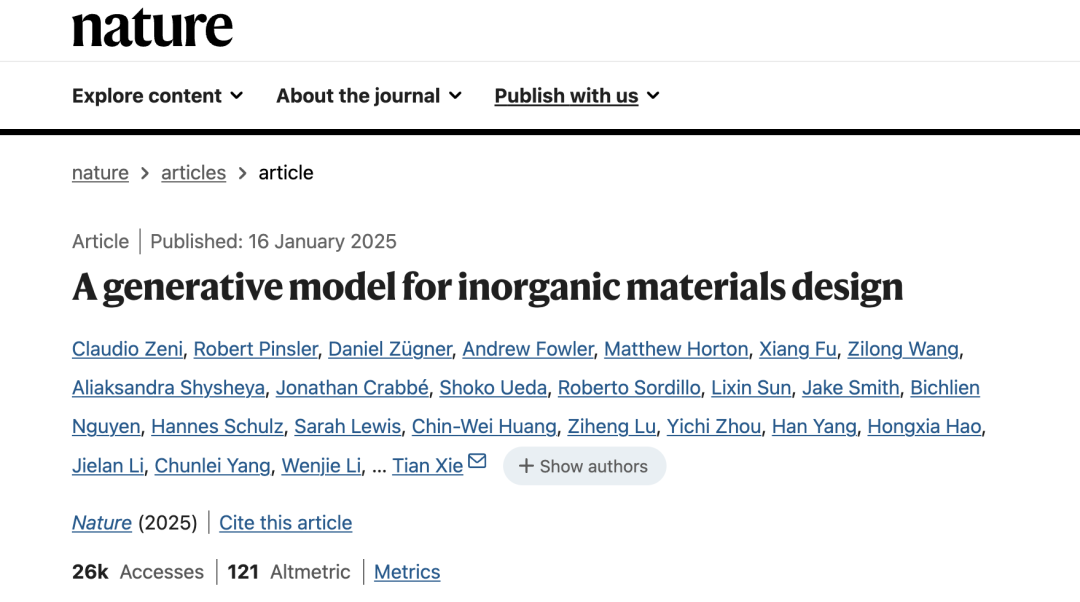Expand the Explore content menu
The image size is (1080, 602).
click(157, 96)
